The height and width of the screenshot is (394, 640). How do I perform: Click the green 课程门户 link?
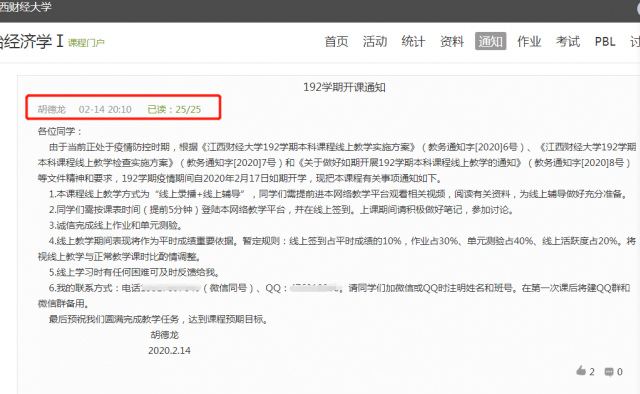tap(86, 43)
